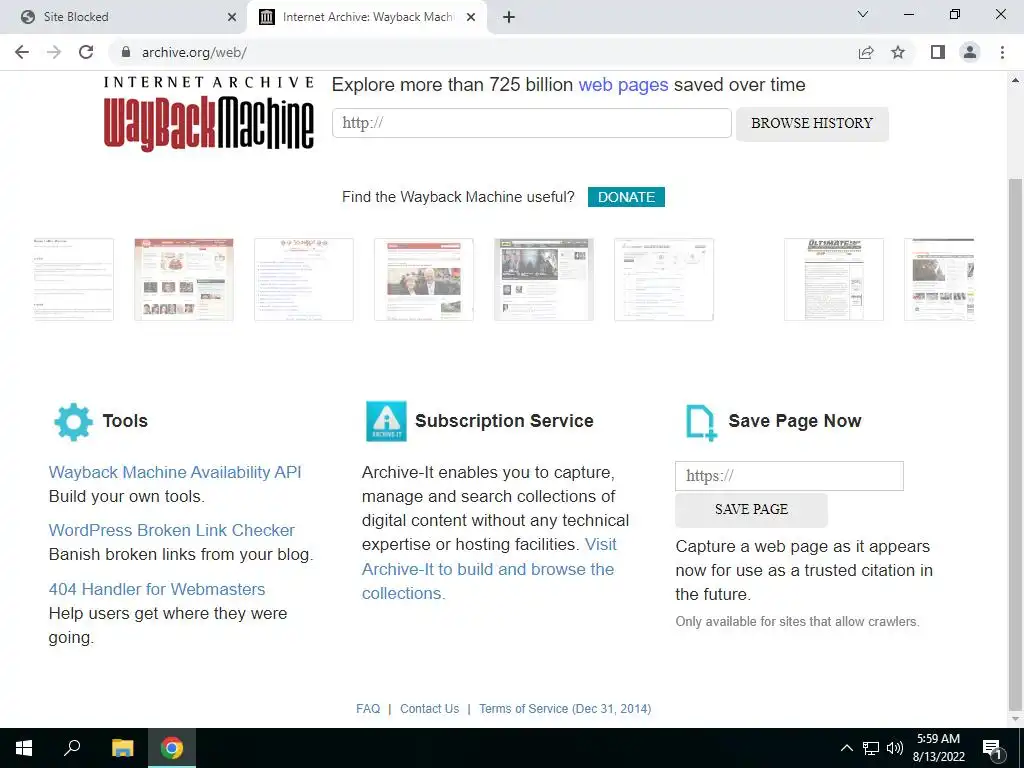Click the Tools gear icon
This screenshot has width=1024, height=768.
[73, 421]
